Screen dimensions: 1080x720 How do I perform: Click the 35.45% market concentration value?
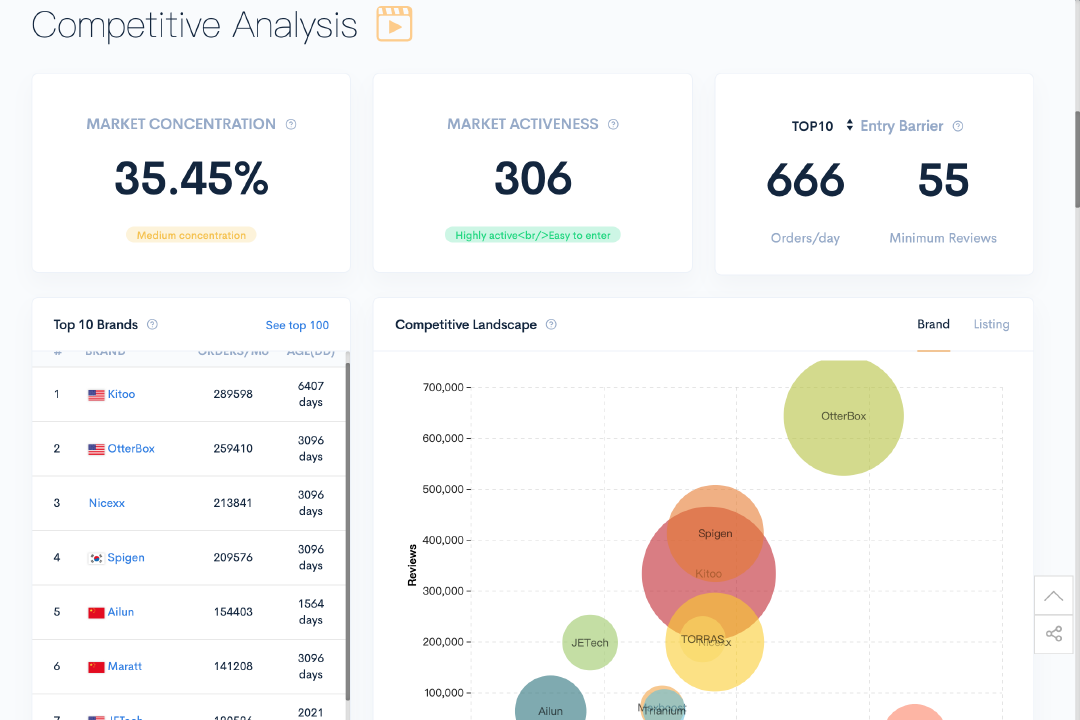click(x=191, y=178)
